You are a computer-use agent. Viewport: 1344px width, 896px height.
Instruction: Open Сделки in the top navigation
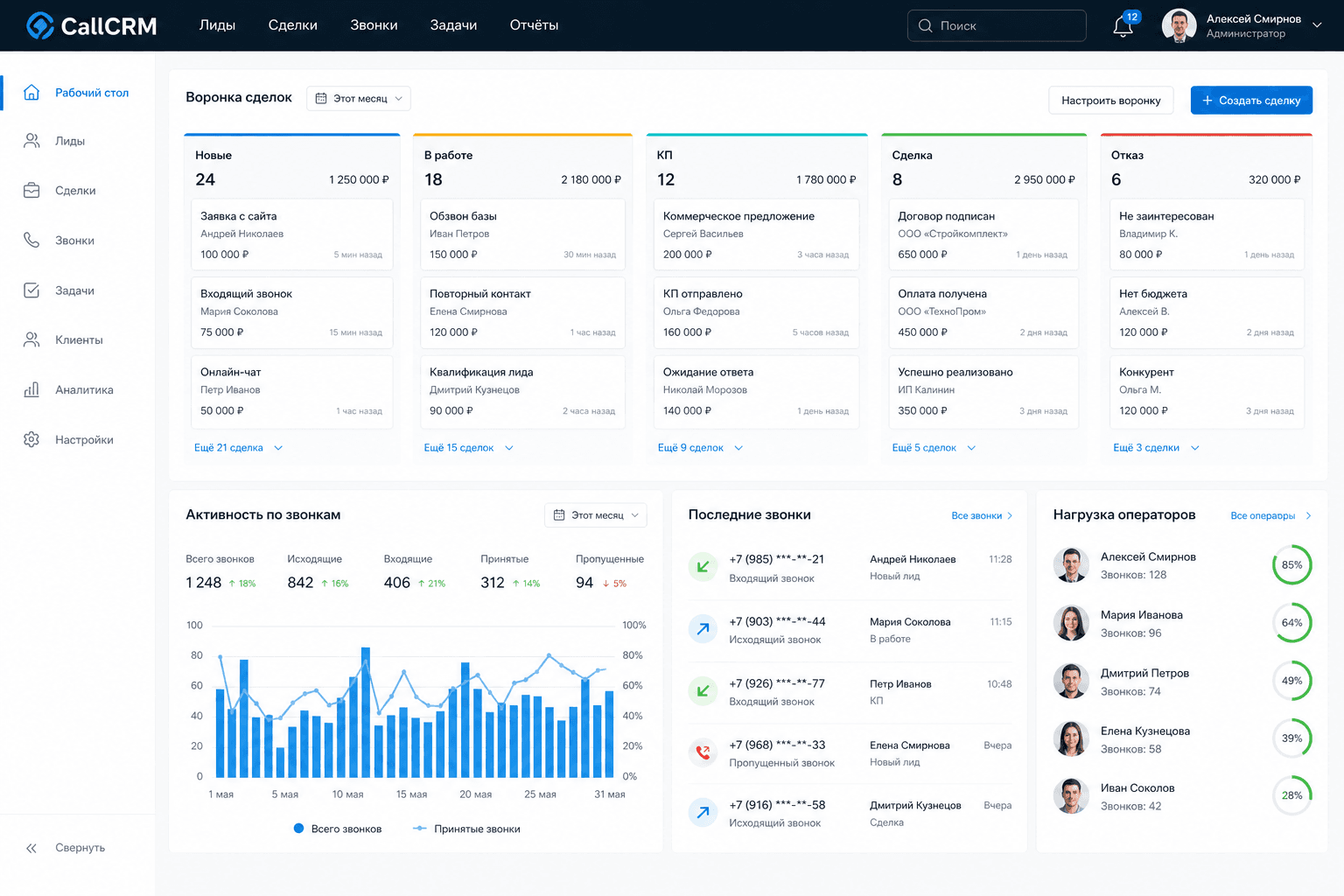click(292, 25)
